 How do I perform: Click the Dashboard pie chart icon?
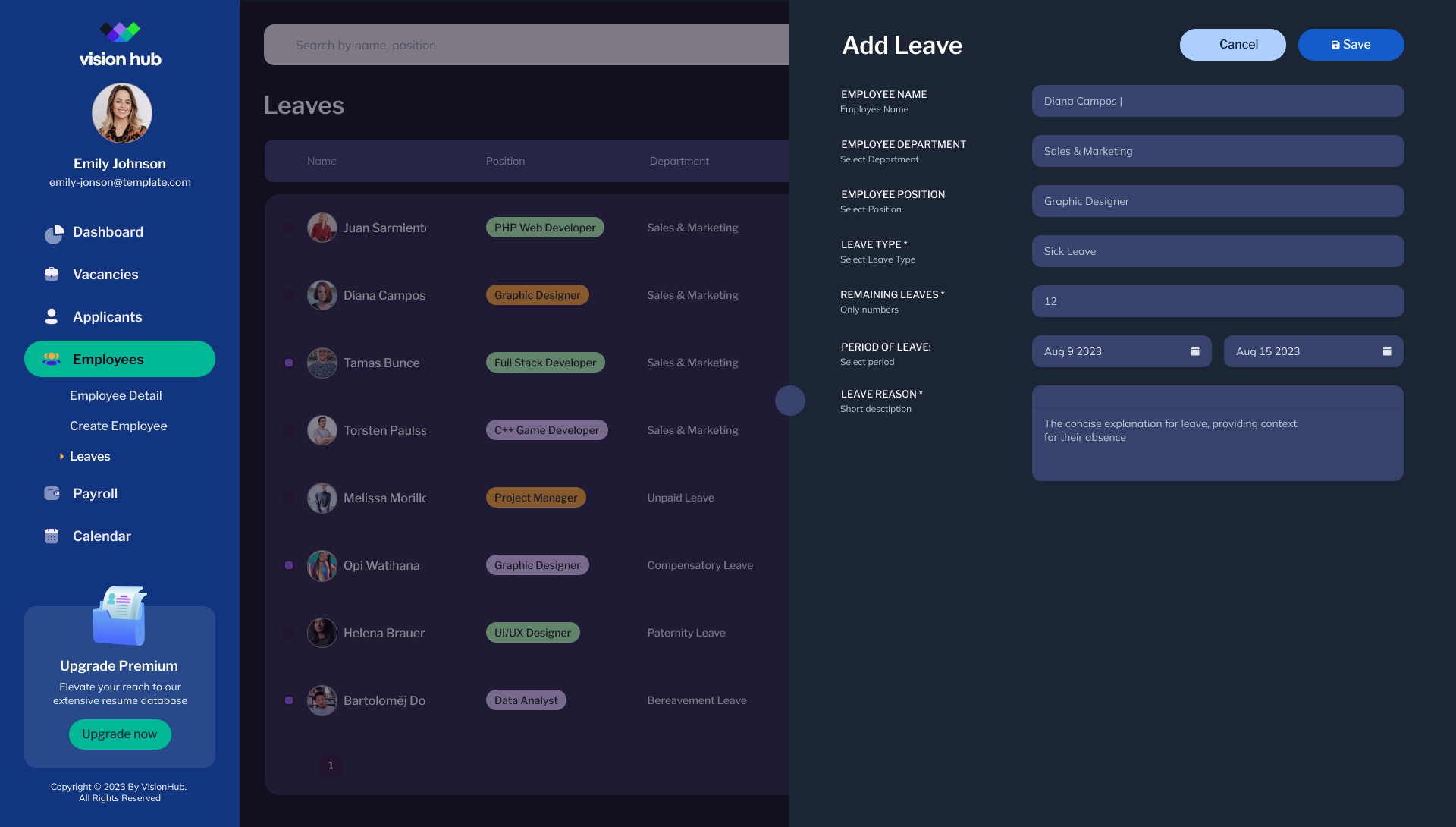pyautogui.click(x=54, y=234)
